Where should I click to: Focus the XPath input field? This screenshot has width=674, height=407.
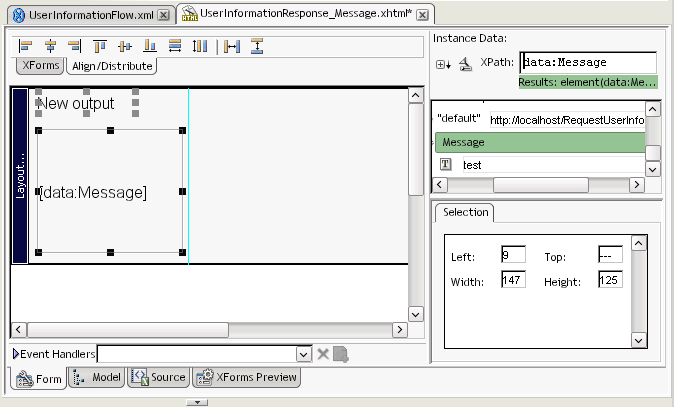click(588, 63)
